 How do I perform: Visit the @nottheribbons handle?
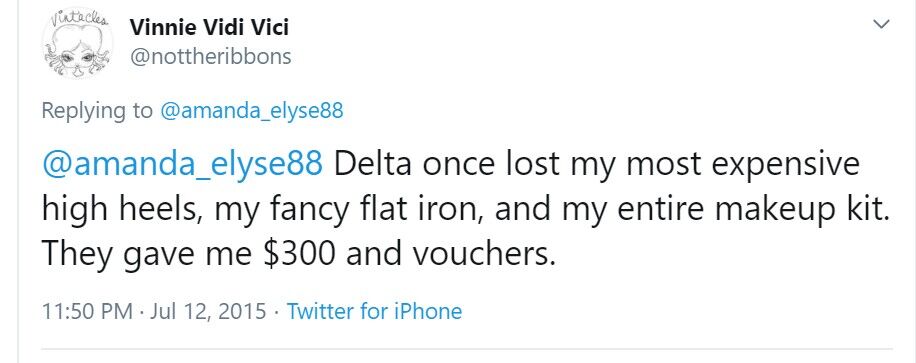point(210,57)
